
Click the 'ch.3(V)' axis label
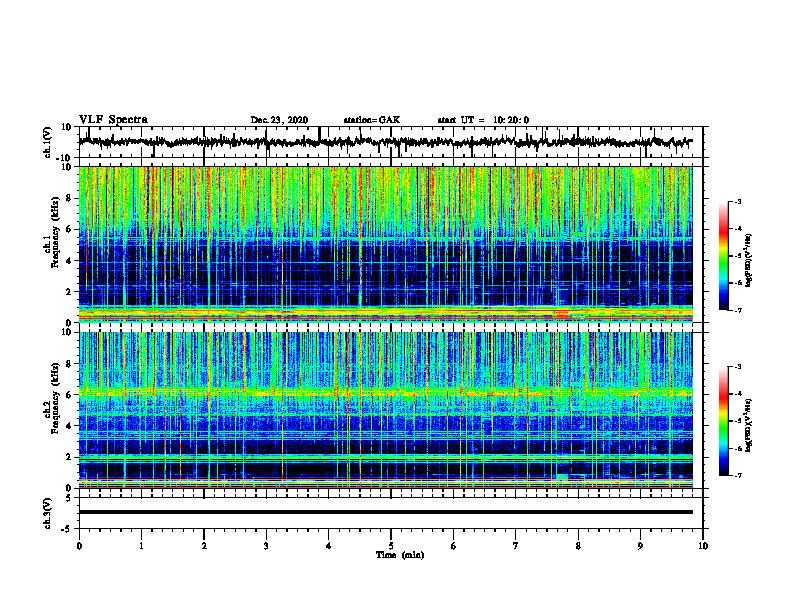point(48,513)
